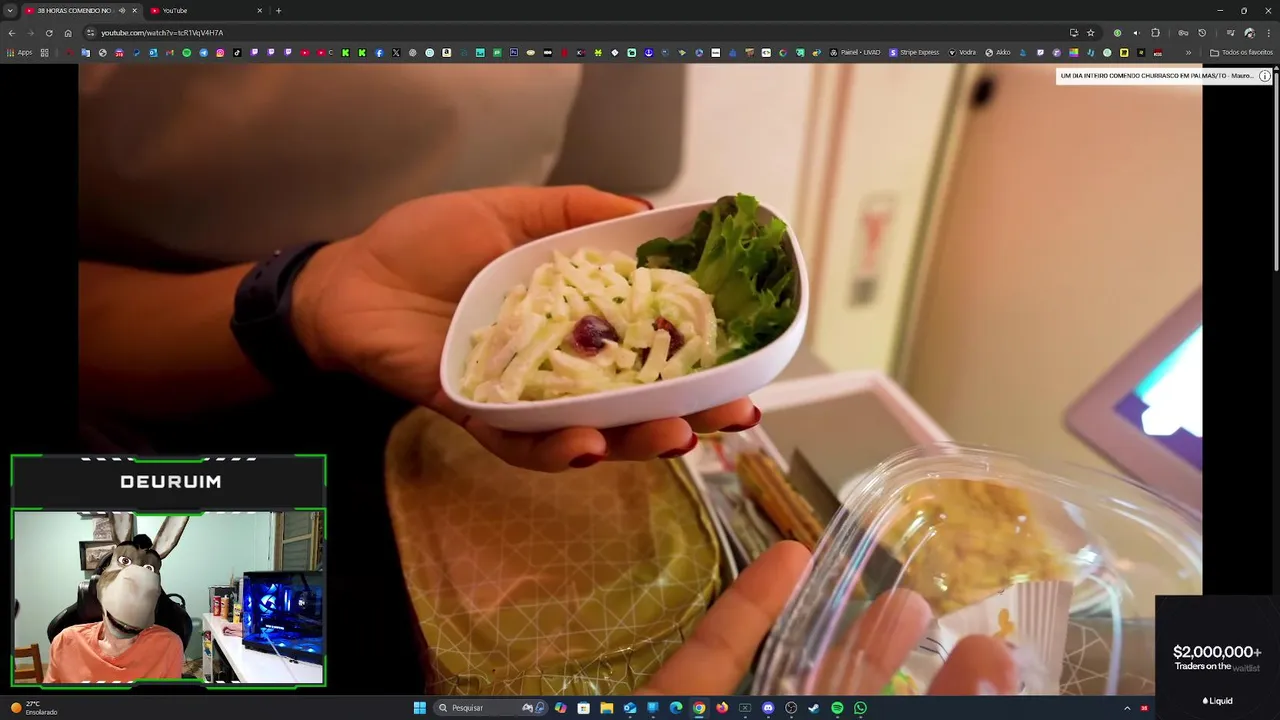Open the browser home page
Viewport: 1280px width, 720px height.
pyautogui.click(x=68, y=33)
